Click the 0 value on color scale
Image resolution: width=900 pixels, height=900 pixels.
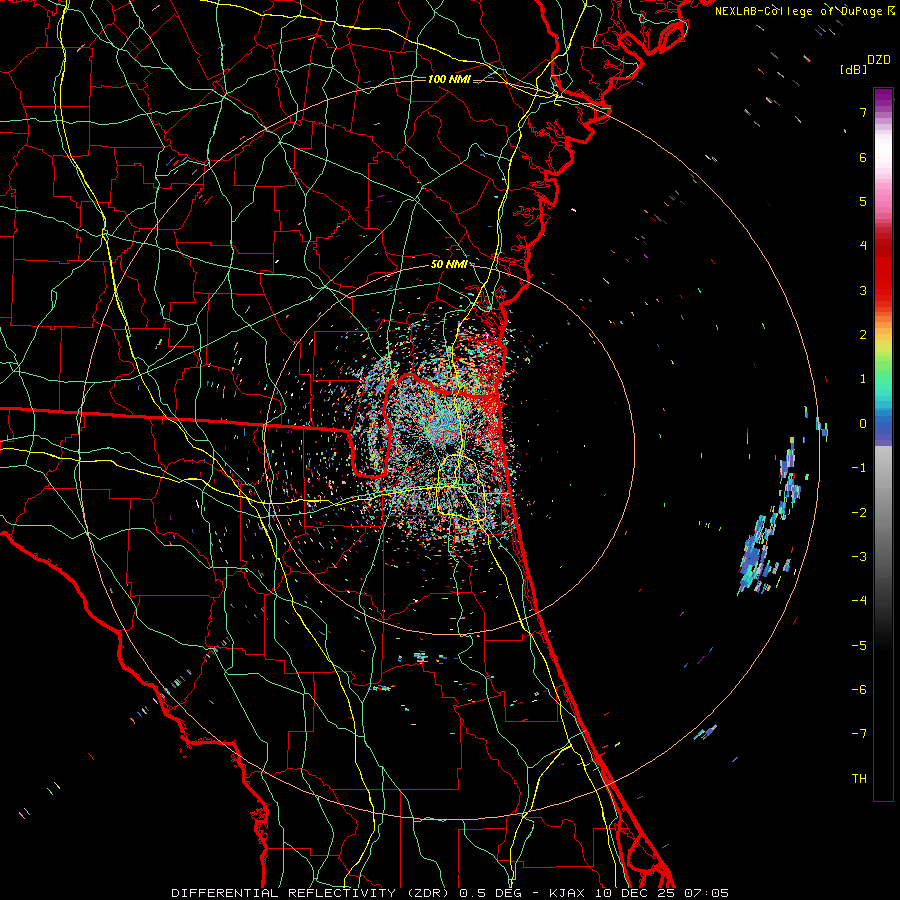click(x=863, y=424)
